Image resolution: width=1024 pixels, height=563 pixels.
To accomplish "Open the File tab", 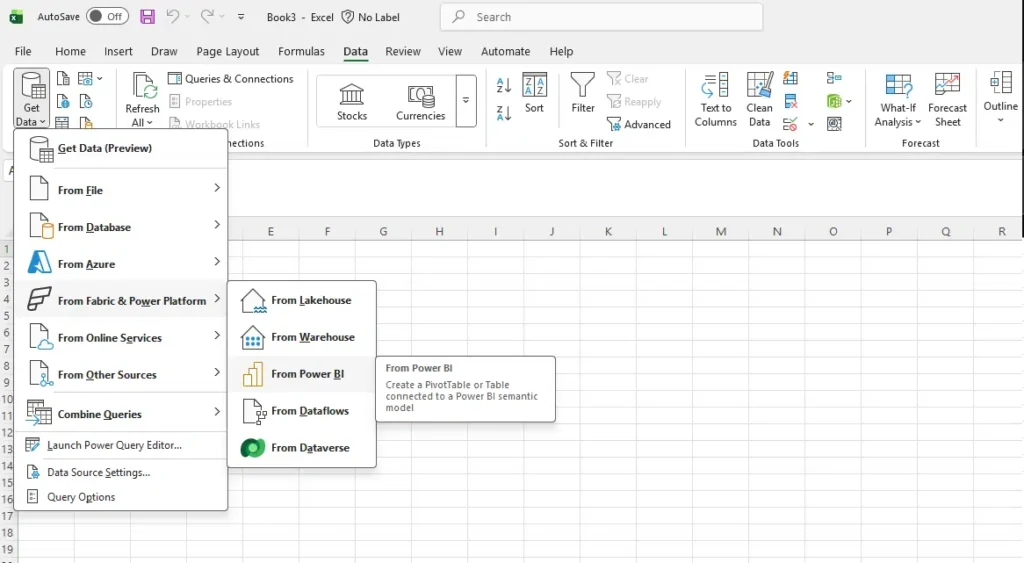I will pyautogui.click(x=23, y=51).
